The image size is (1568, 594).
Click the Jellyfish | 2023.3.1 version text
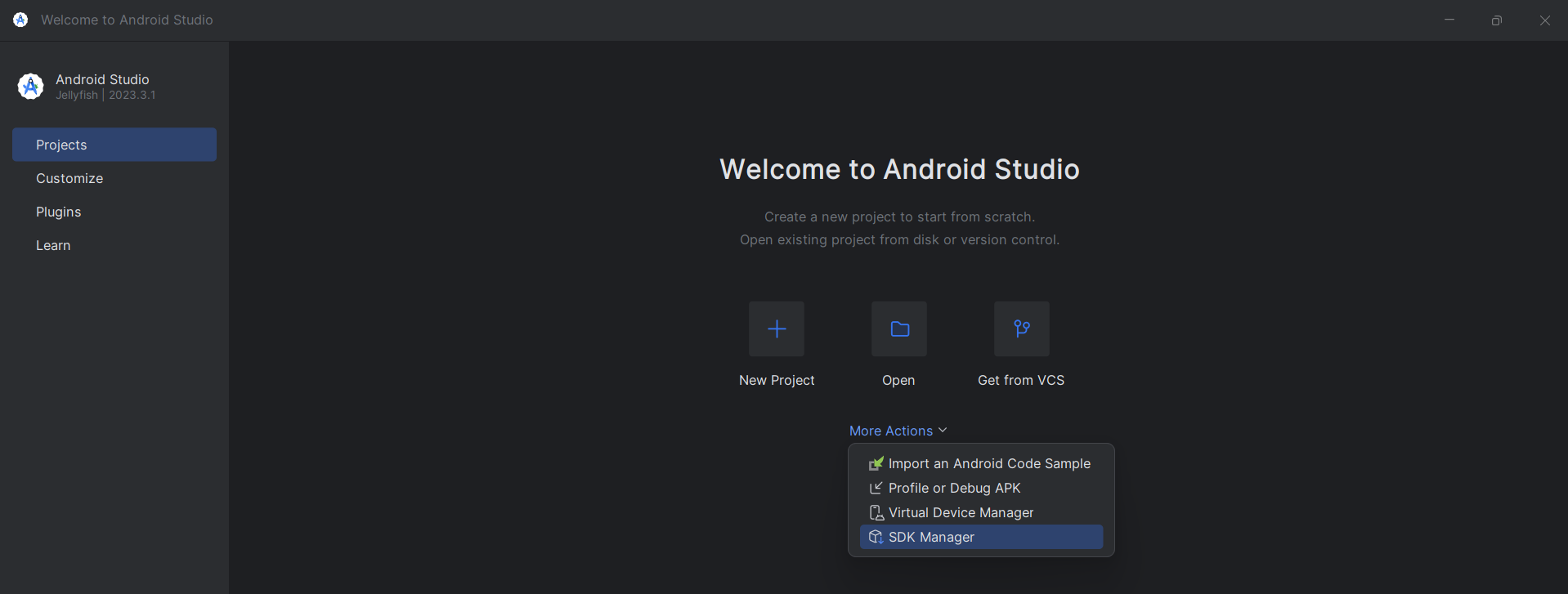pos(105,95)
